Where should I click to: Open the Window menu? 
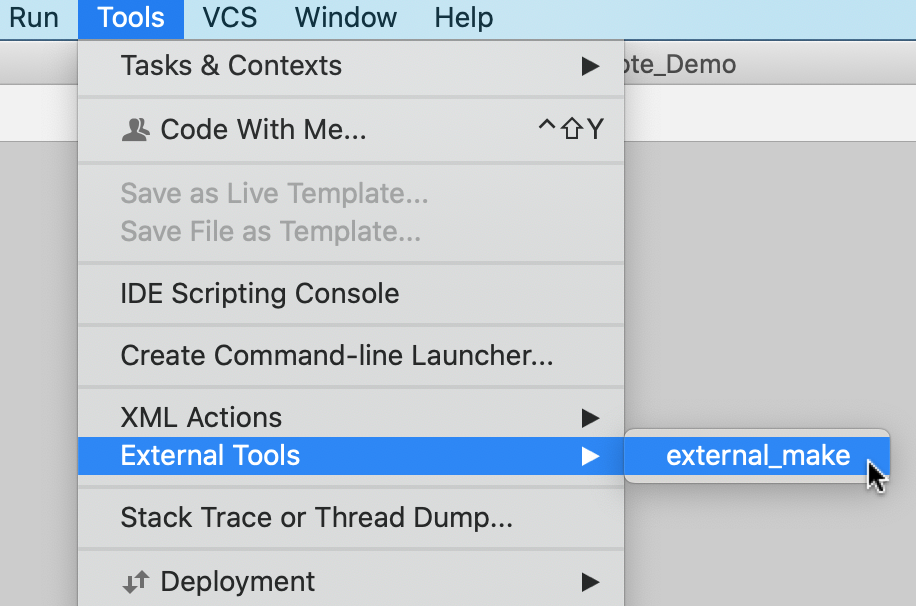click(345, 17)
